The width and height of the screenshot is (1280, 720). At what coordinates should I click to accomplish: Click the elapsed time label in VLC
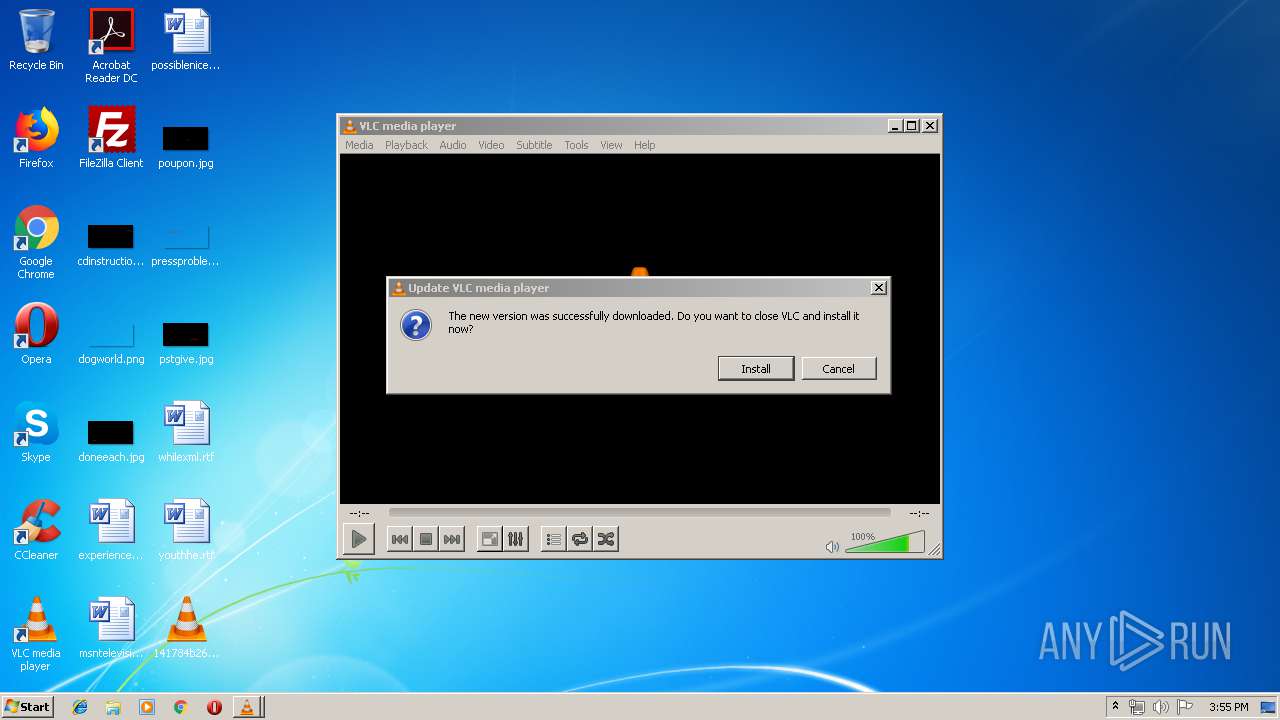(359, 513)
